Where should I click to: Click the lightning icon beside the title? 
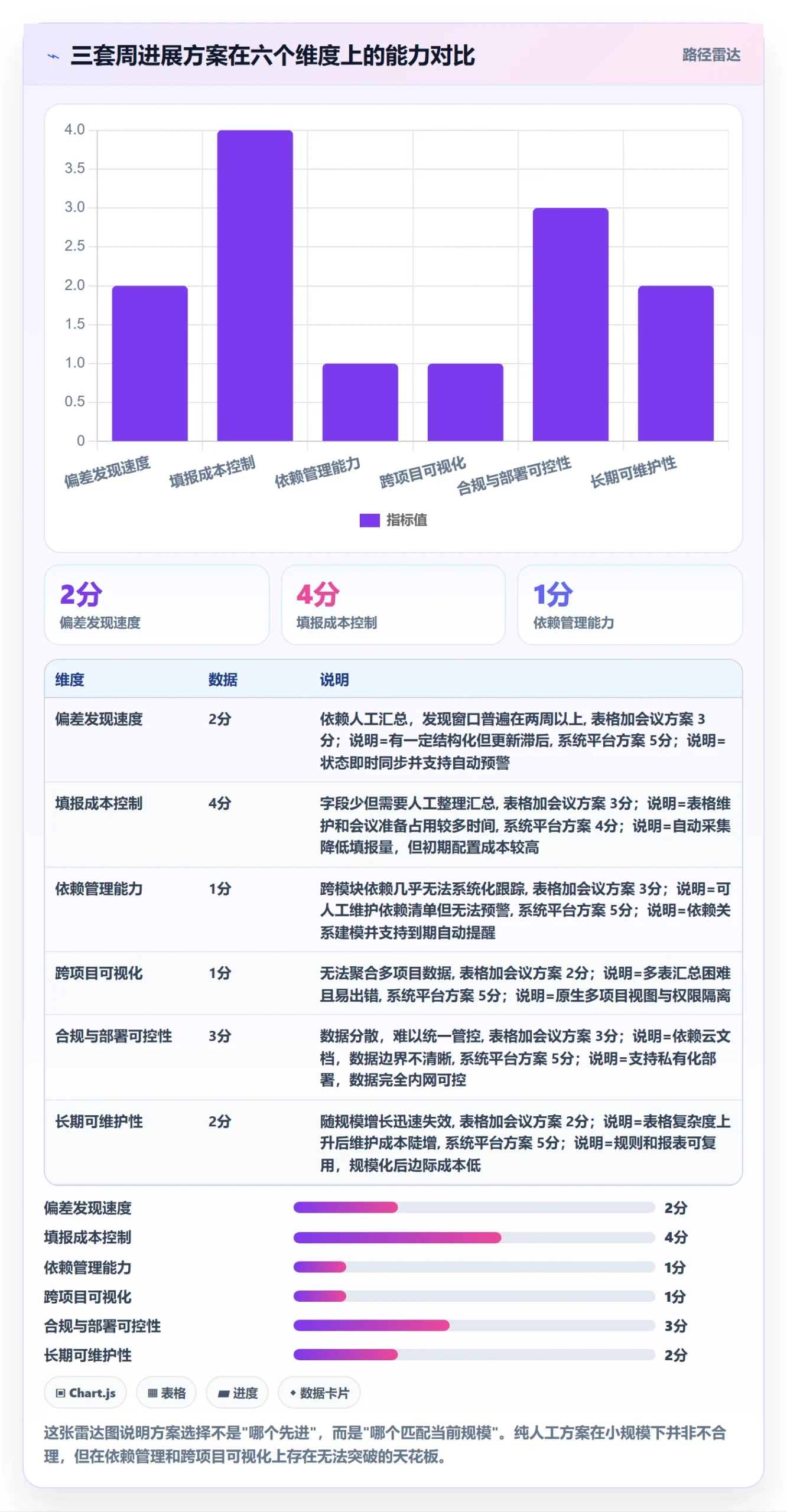coord(53,57)
